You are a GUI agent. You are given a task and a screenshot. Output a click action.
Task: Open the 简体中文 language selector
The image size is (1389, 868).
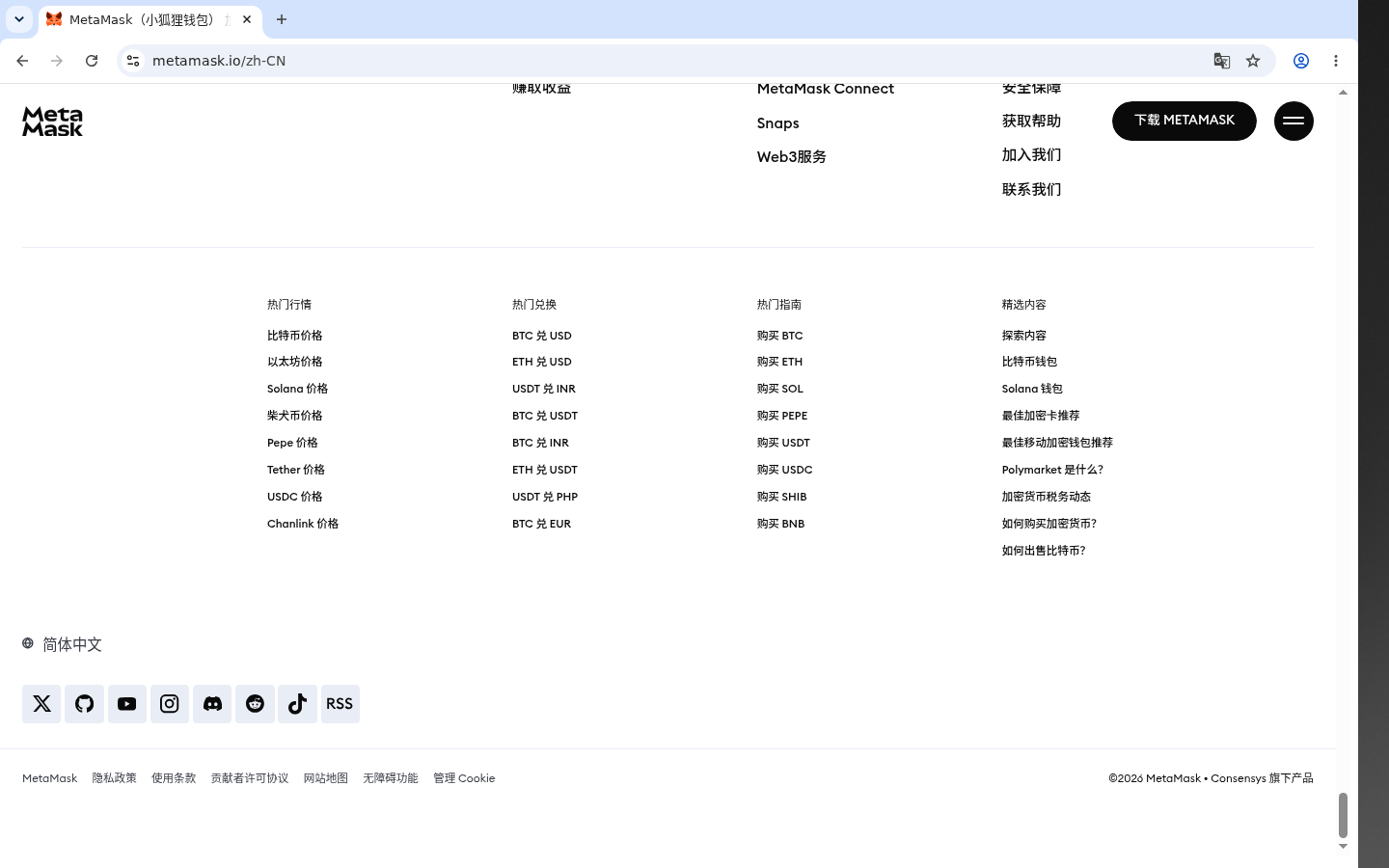[63, 644]
